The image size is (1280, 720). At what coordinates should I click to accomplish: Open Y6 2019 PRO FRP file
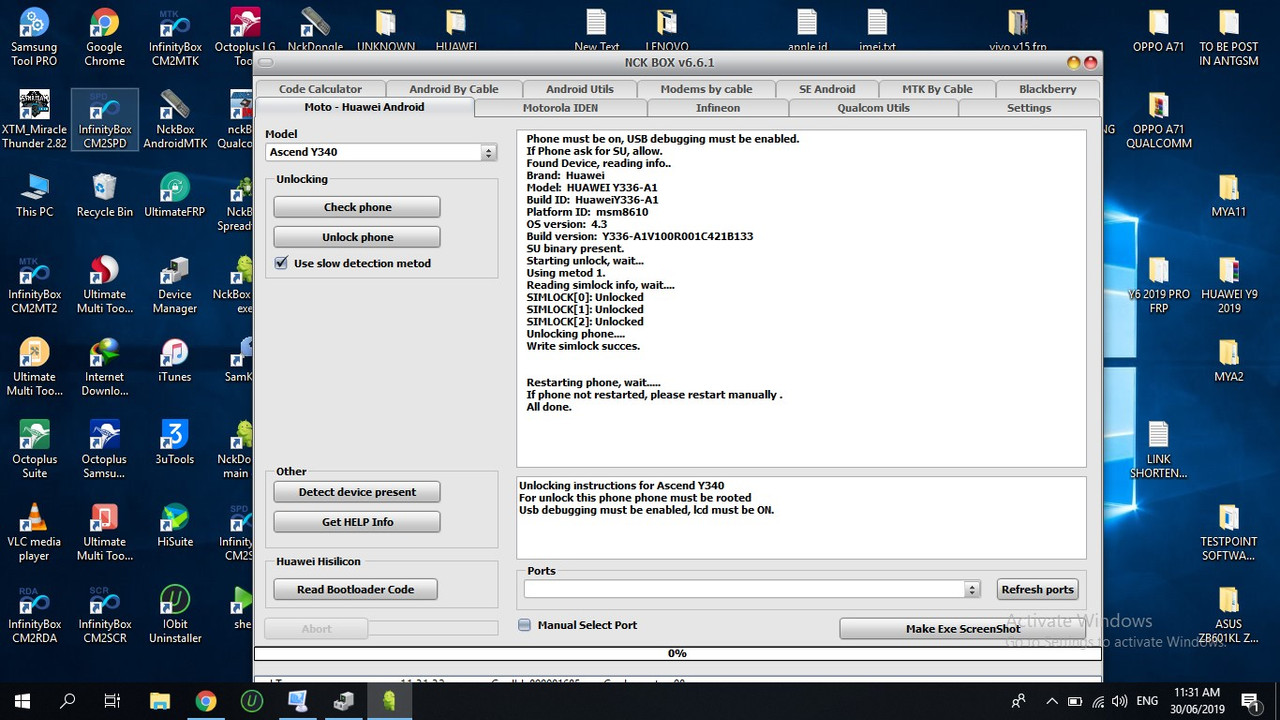click(1159, 285)
